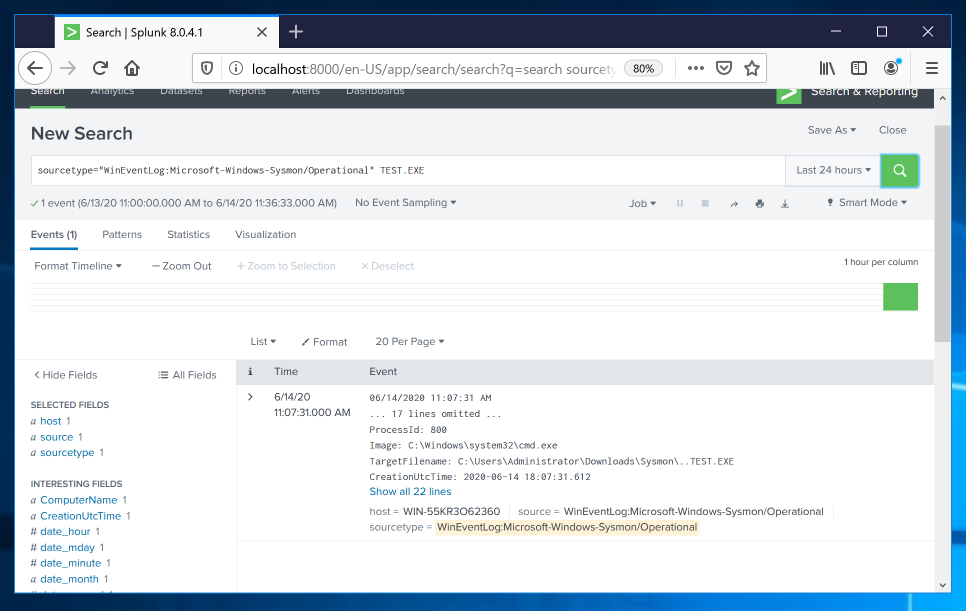Screen dimensions: 966x611
Task: Click the browser back arrow
Action: pos(34,68)
